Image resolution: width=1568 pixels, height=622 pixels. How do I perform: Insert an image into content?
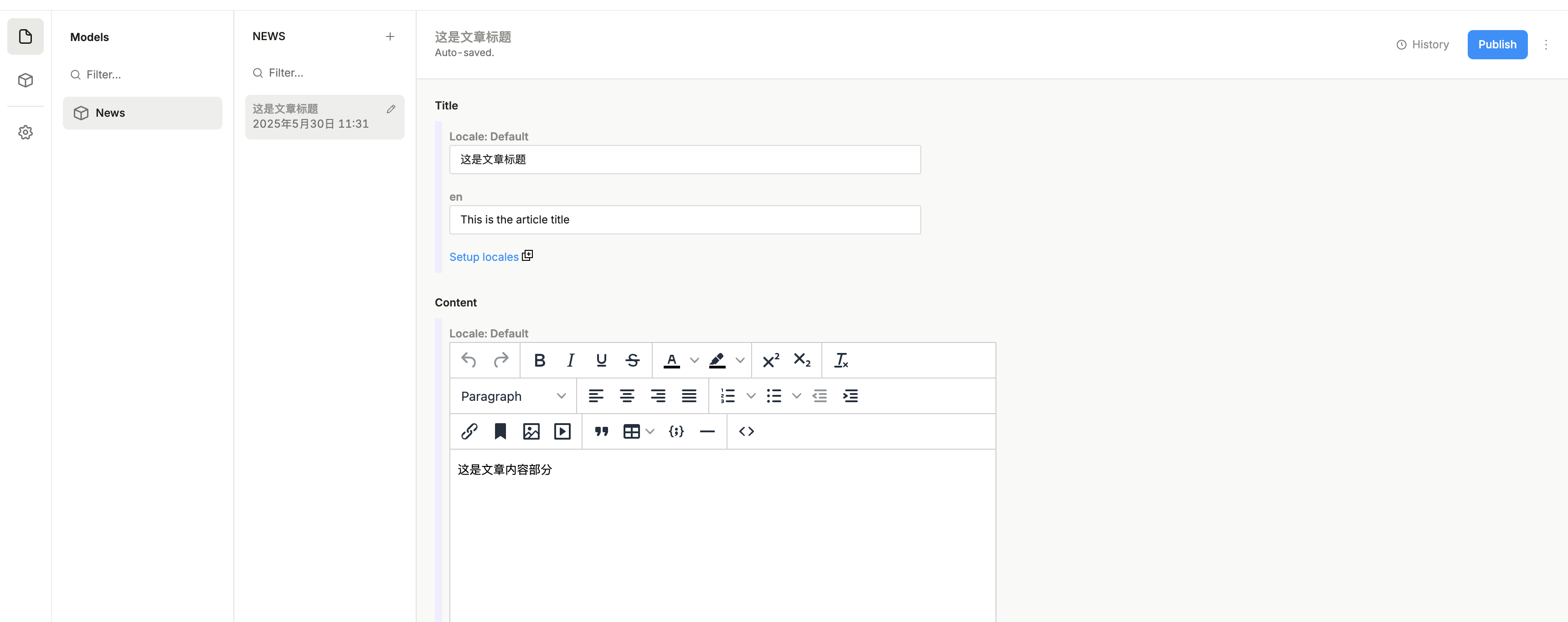pyautogui.click(x=531, y=431)
